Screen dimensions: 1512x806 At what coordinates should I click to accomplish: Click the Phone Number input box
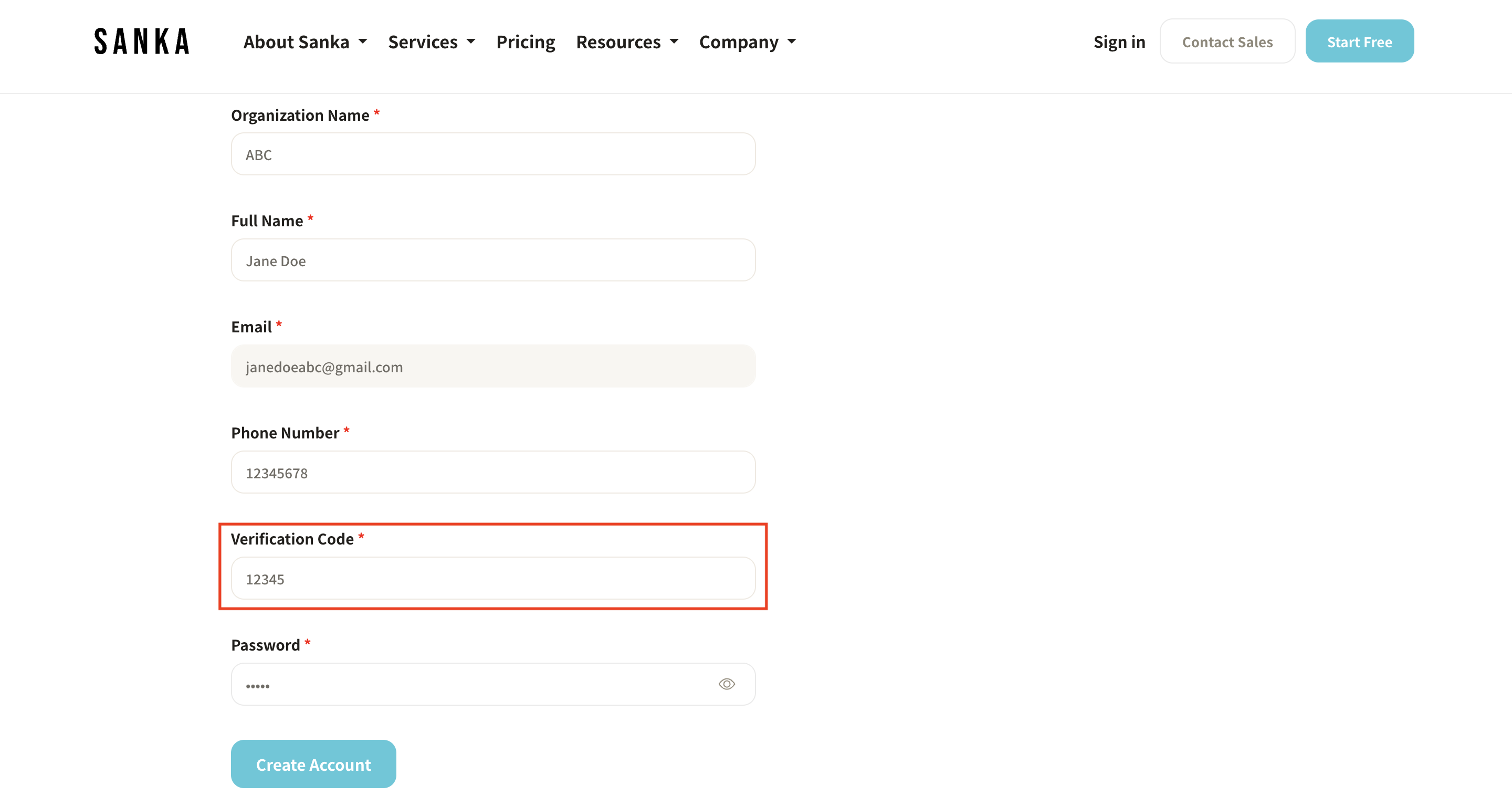(493, 473)
